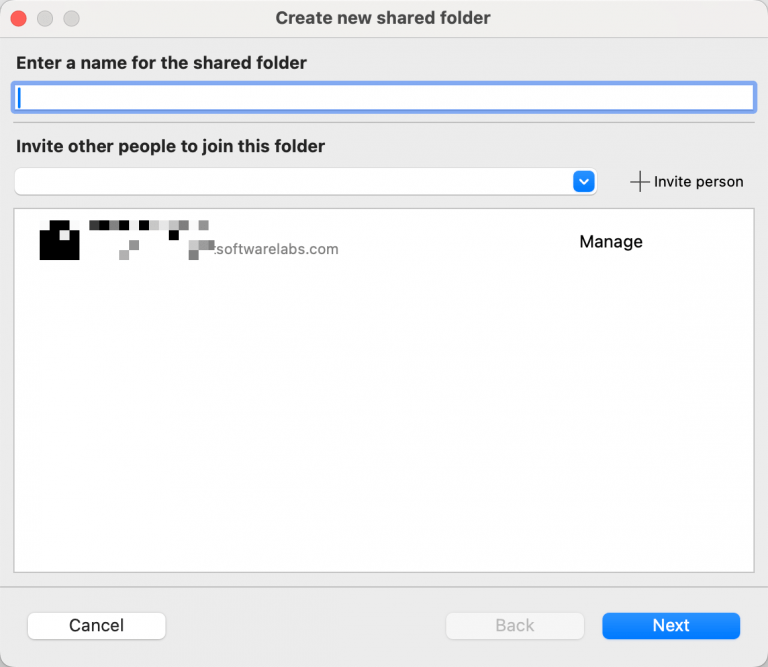
Task: Click the 'Invite other people to join' label
Action: [170, 146]
